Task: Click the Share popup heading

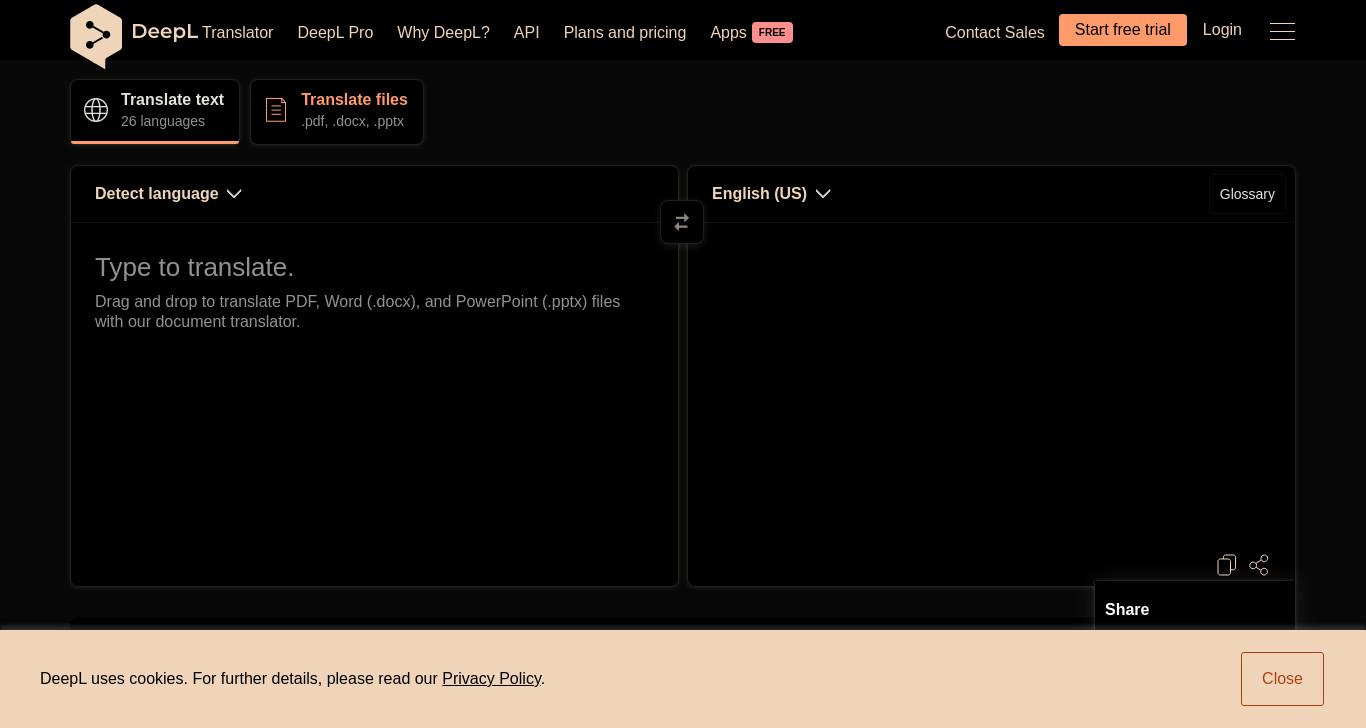Action: click(1127, 610)
